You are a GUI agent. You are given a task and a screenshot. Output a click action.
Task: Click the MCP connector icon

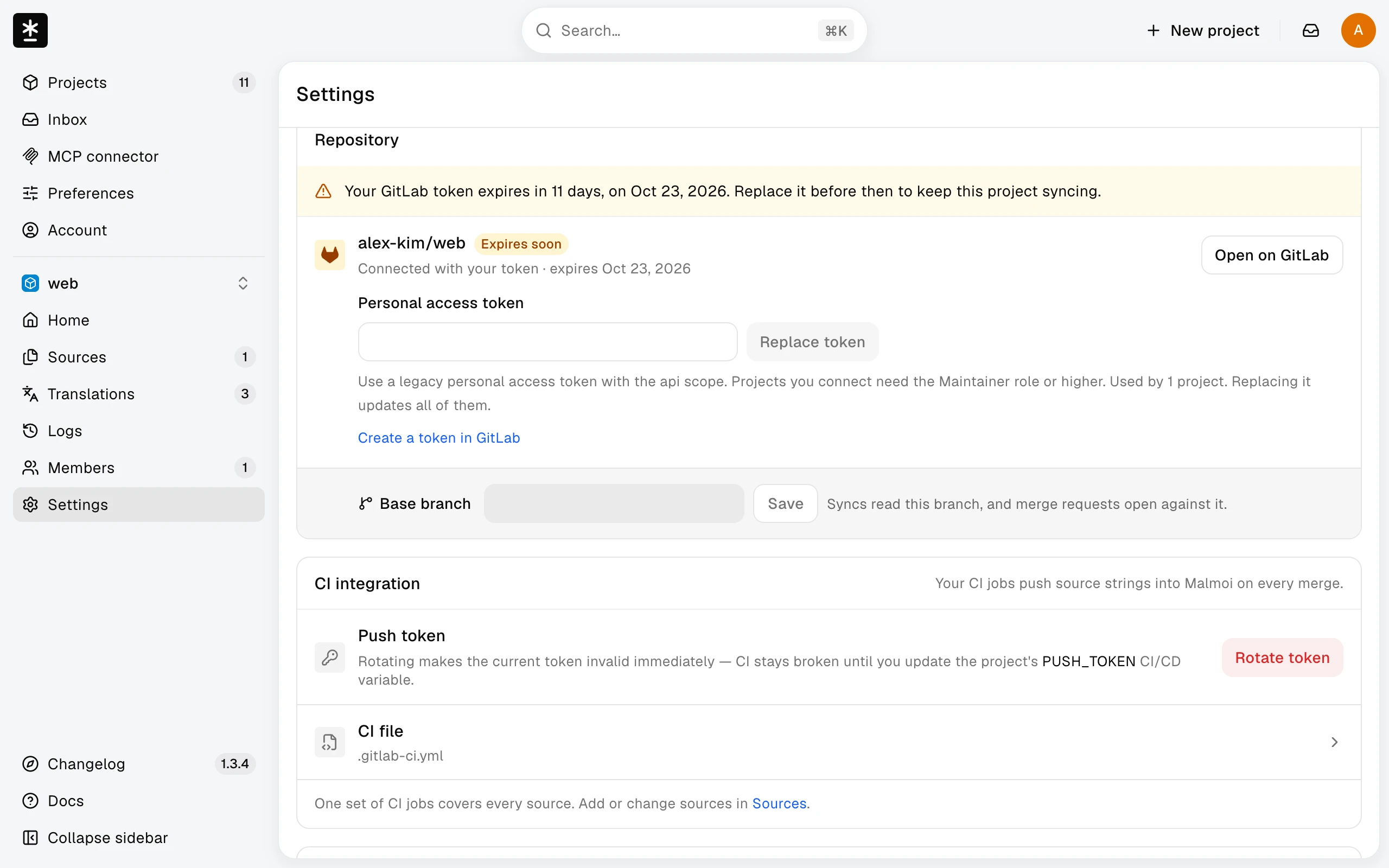click(x=30, y=156)
